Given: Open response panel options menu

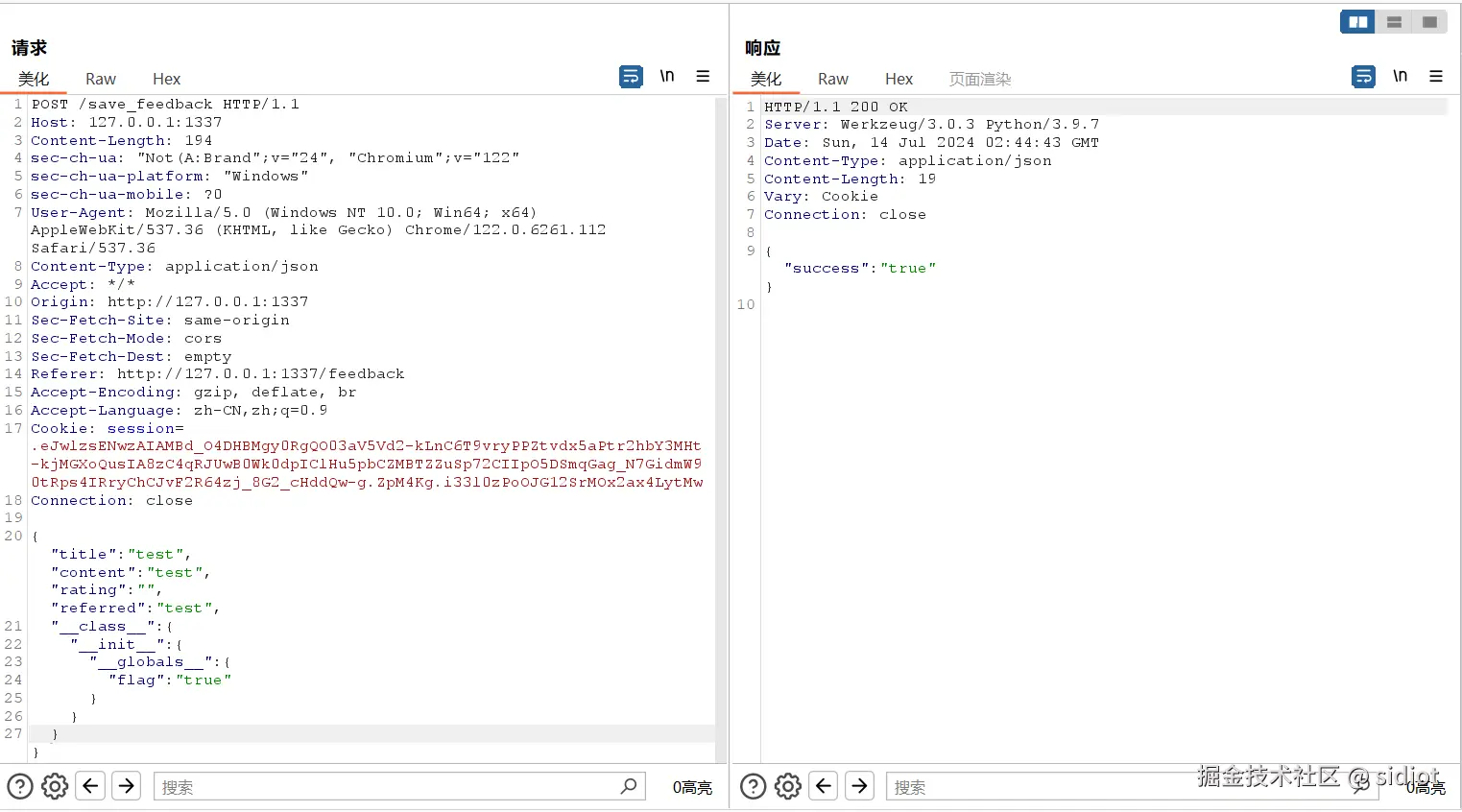Looking at the screenshot, I should click(1436, 76).
